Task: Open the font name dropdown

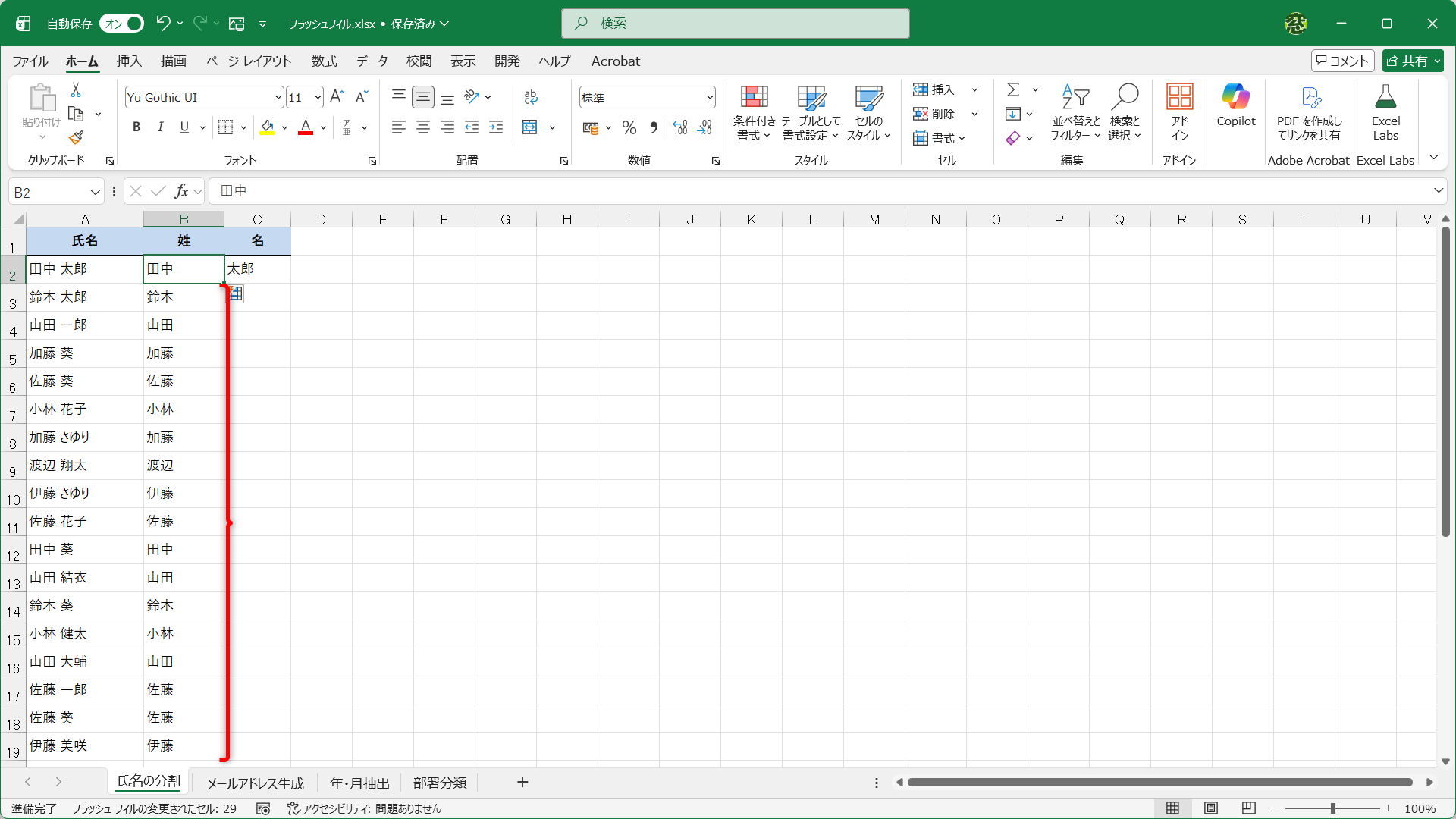Action: coord(278,97)
